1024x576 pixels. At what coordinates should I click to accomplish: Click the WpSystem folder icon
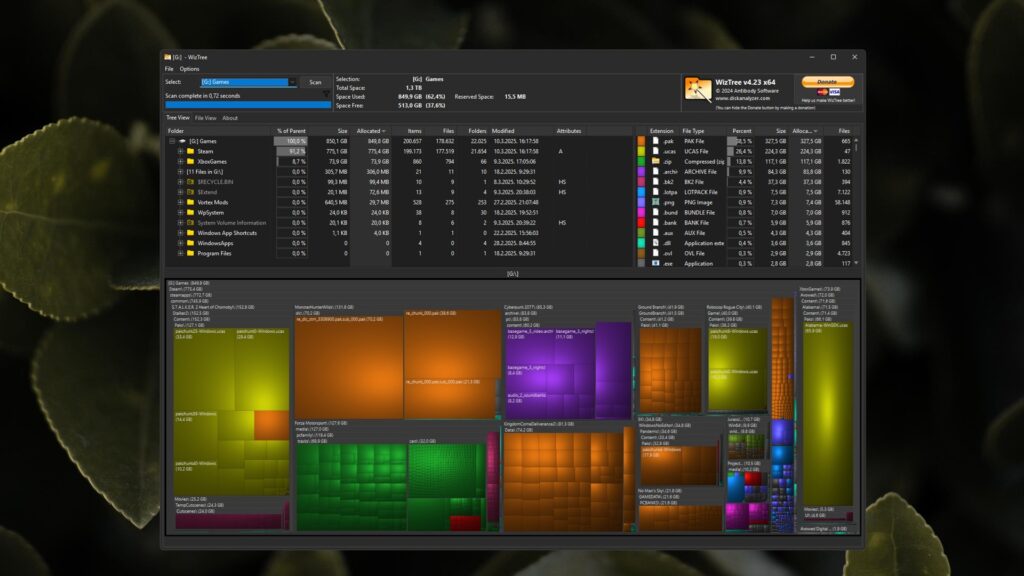tap(191, 212)
